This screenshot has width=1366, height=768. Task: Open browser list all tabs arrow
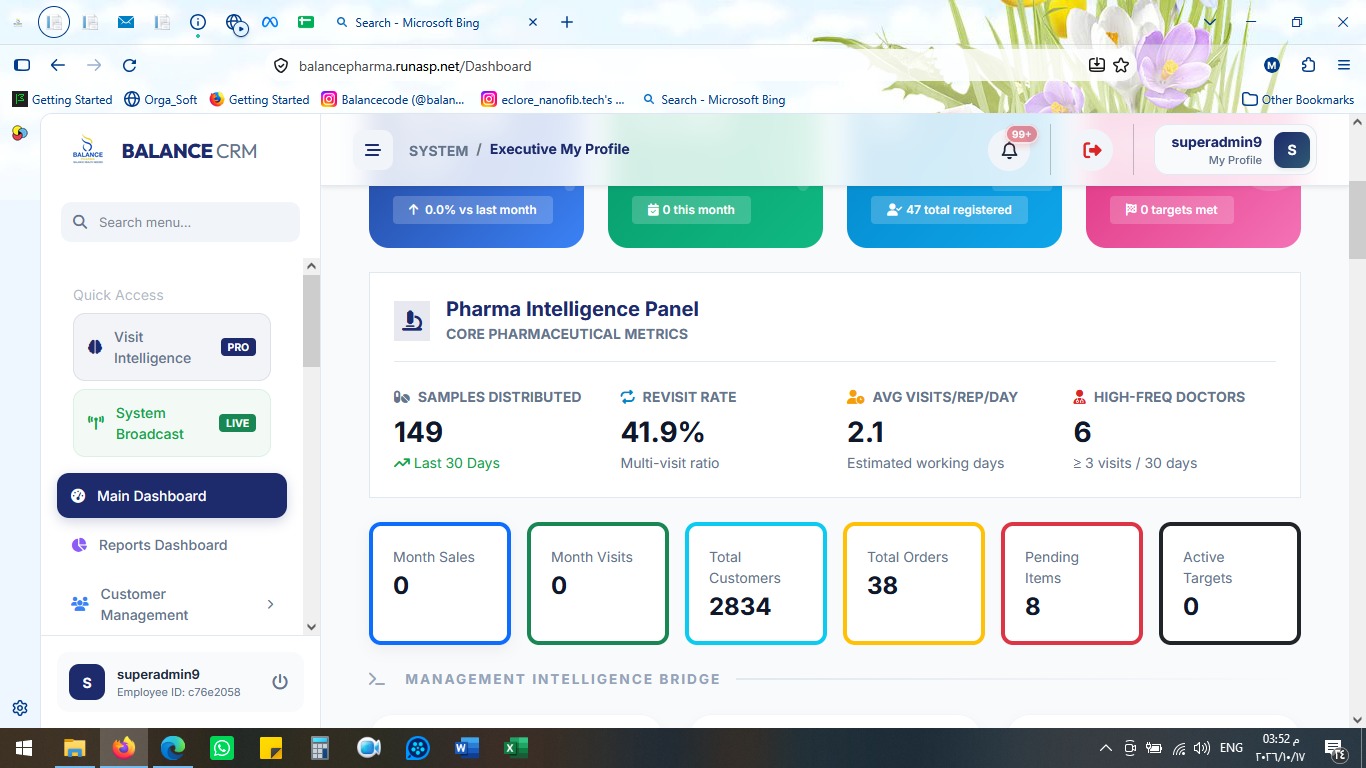click(x=1210, y=22)
